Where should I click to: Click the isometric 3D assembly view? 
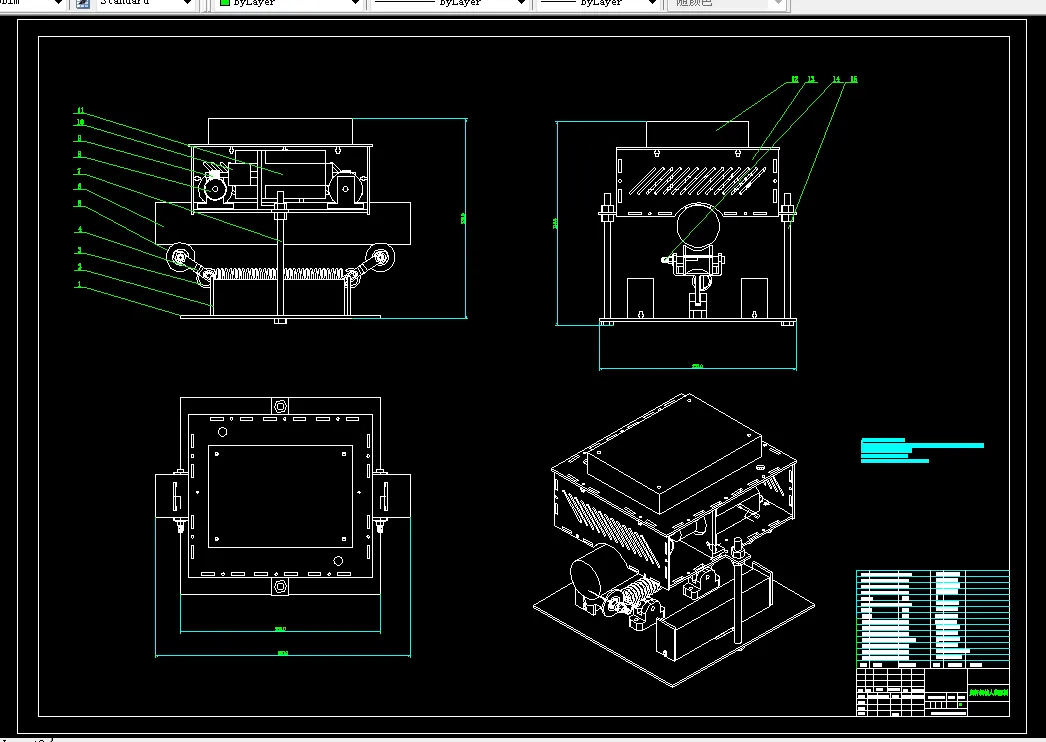point(674,539)
